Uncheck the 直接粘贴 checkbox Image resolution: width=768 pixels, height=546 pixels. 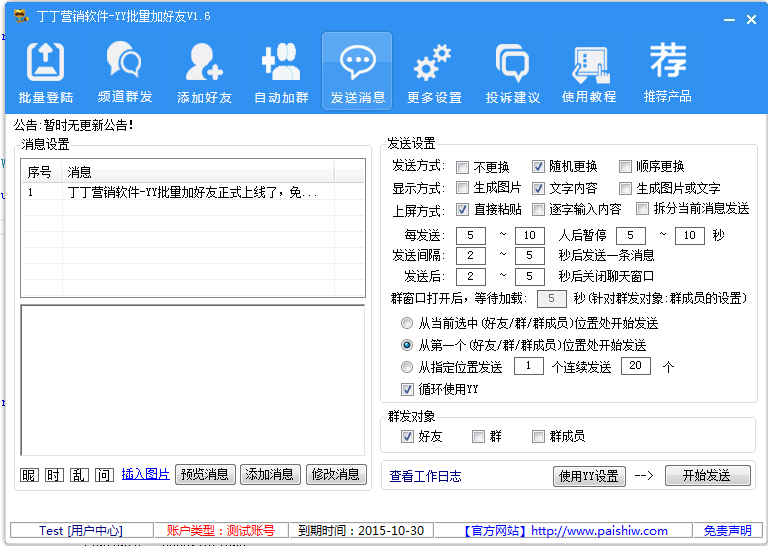pyautogui.click(x=462, y=210)
